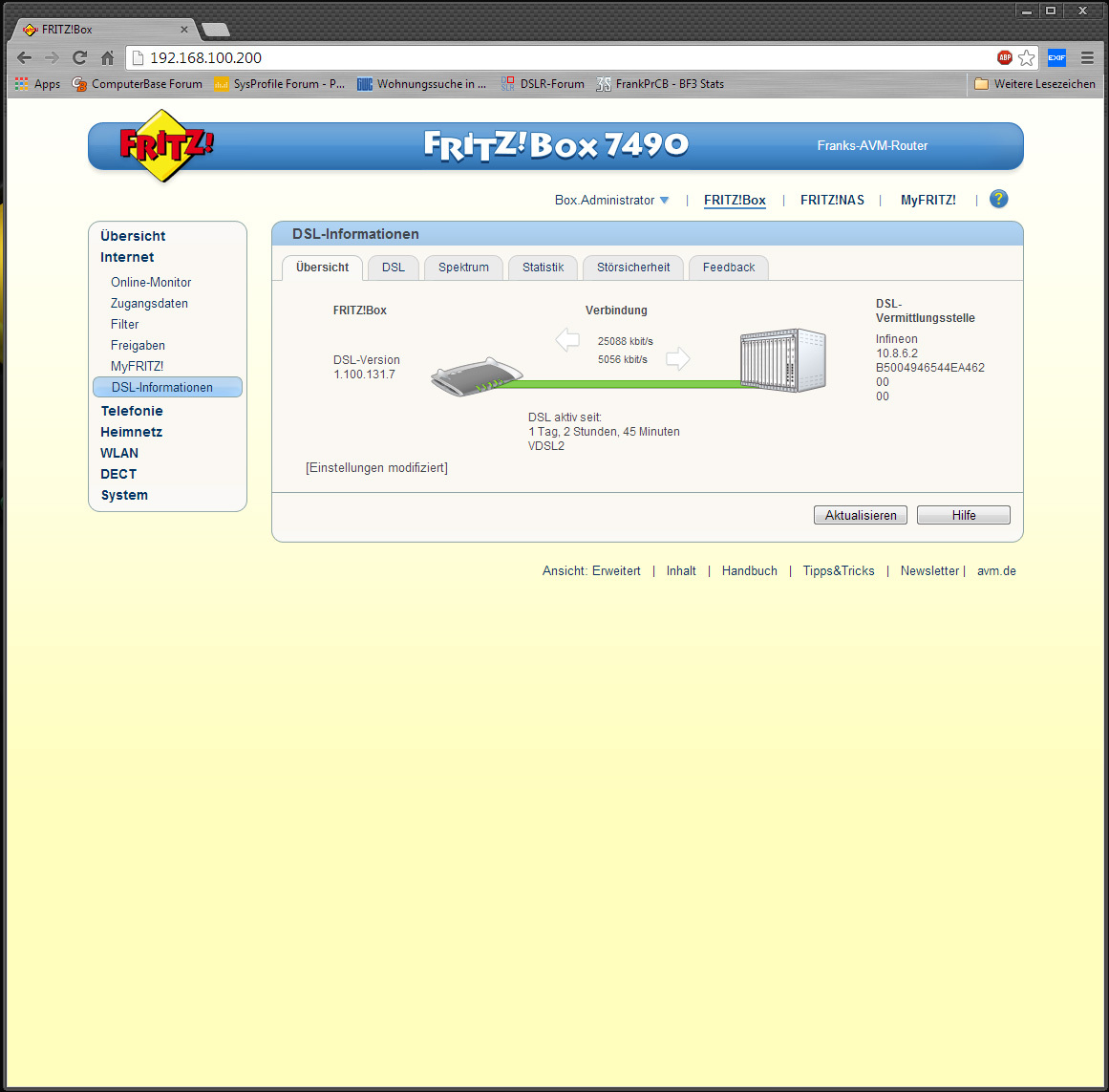Click the DSL exchange cabinet illustration

click(x=783, y=361)
